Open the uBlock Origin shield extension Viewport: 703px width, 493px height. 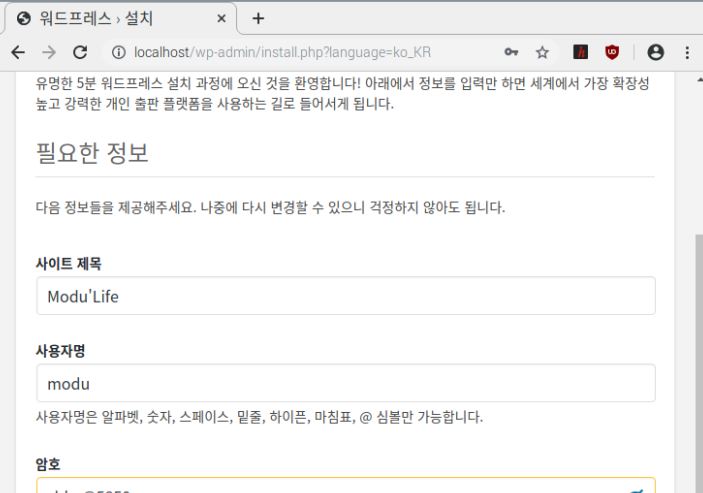pyautogui.click(x=612, y=52)
